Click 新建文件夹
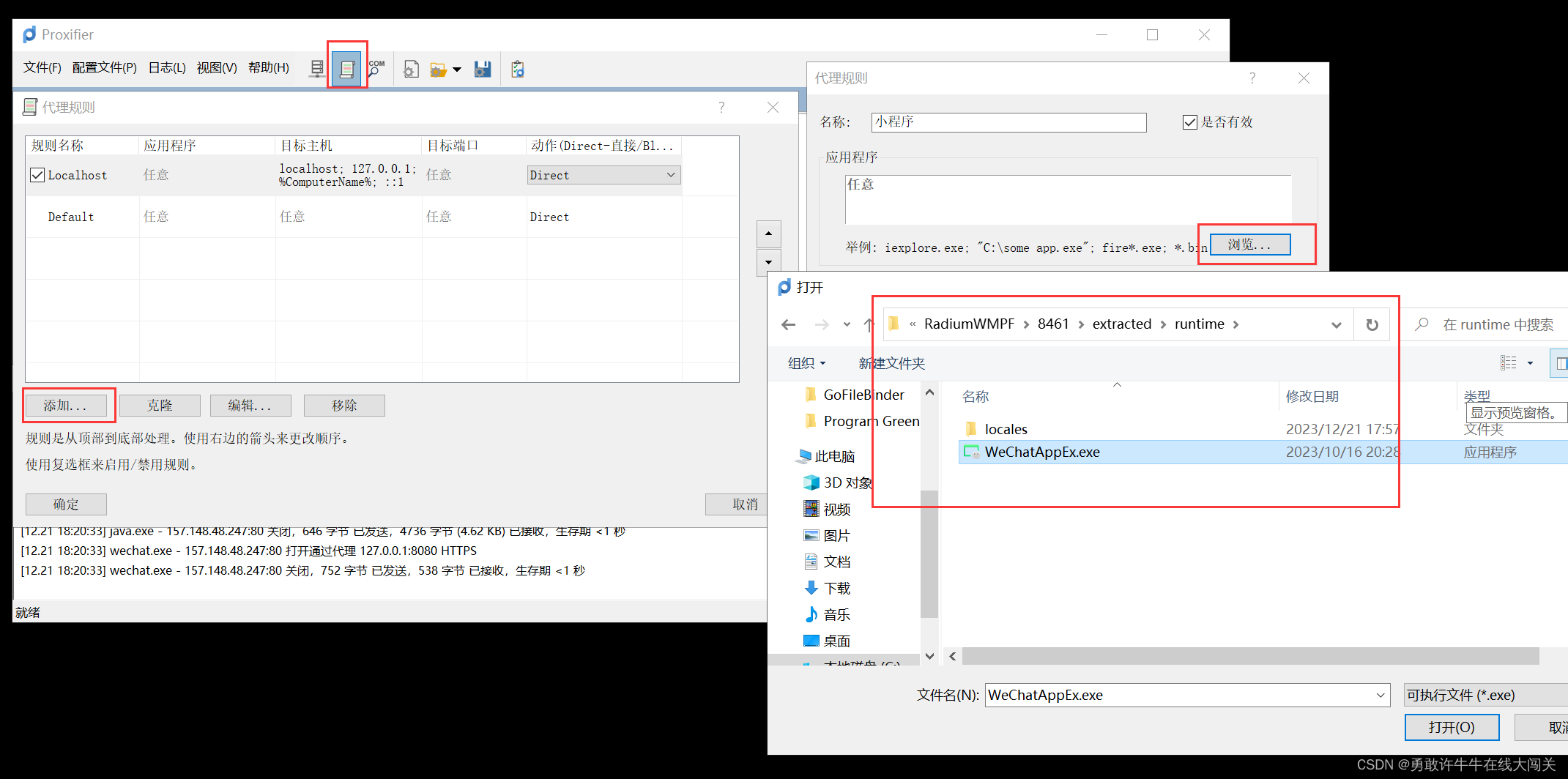This screenshot has height=779, width=1568. pyautogui.click(x=892, y=363)
